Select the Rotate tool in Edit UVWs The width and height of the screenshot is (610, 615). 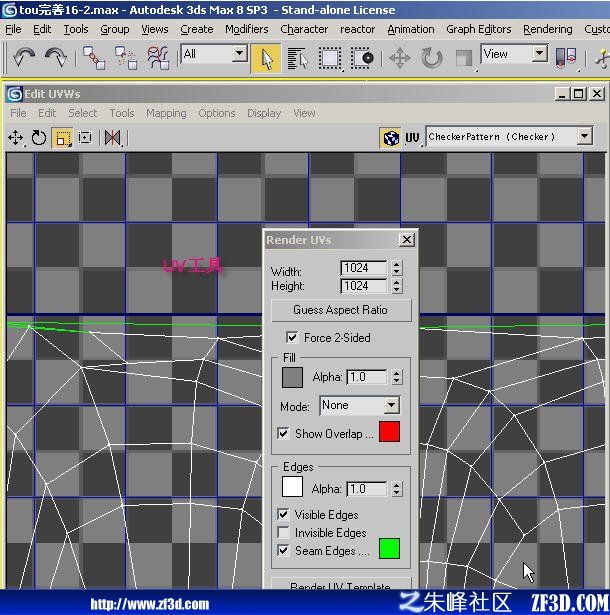(39, 138)
